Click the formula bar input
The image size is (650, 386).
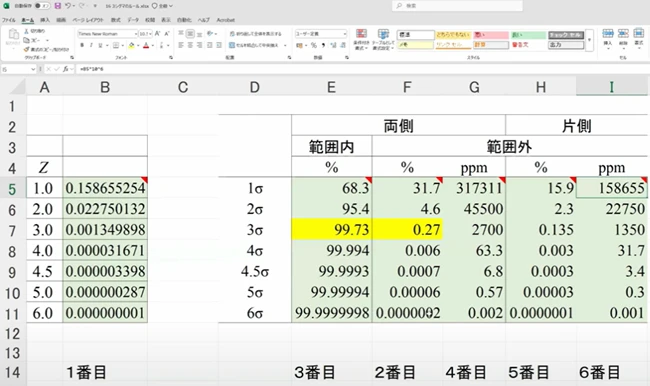(363, 69)
